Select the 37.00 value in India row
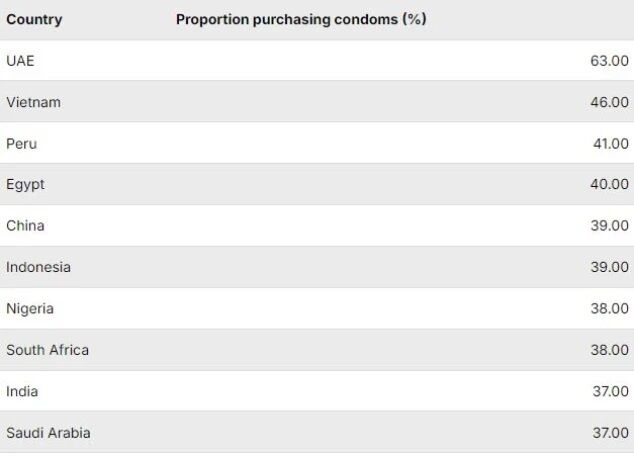The width and height of the screenshot is (634, 457). tap(609, 391)
